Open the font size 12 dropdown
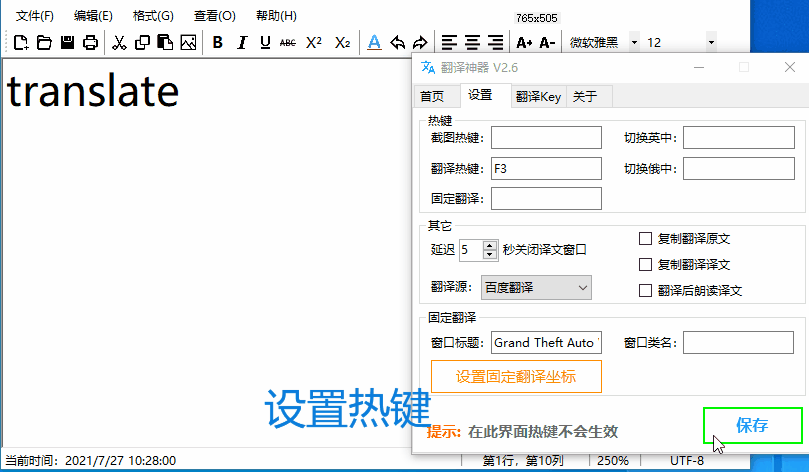Screen dimensions: 809x472 coord(711,42)
